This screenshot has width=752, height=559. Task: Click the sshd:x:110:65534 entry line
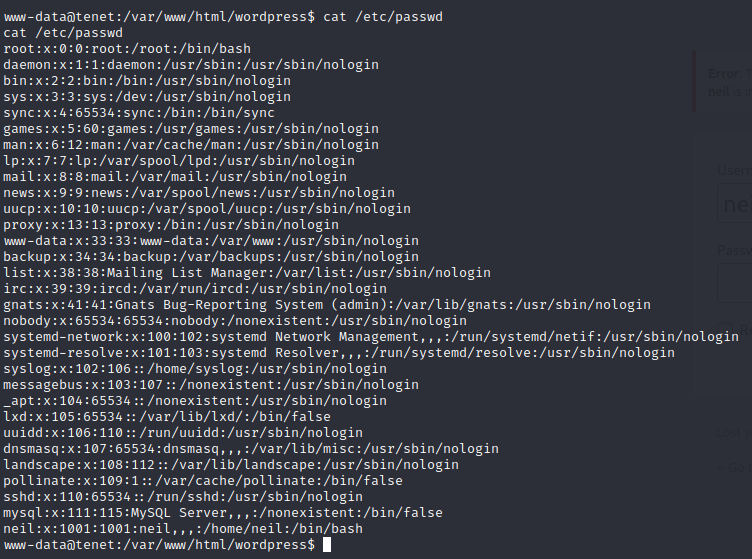(x=183, y=497)
